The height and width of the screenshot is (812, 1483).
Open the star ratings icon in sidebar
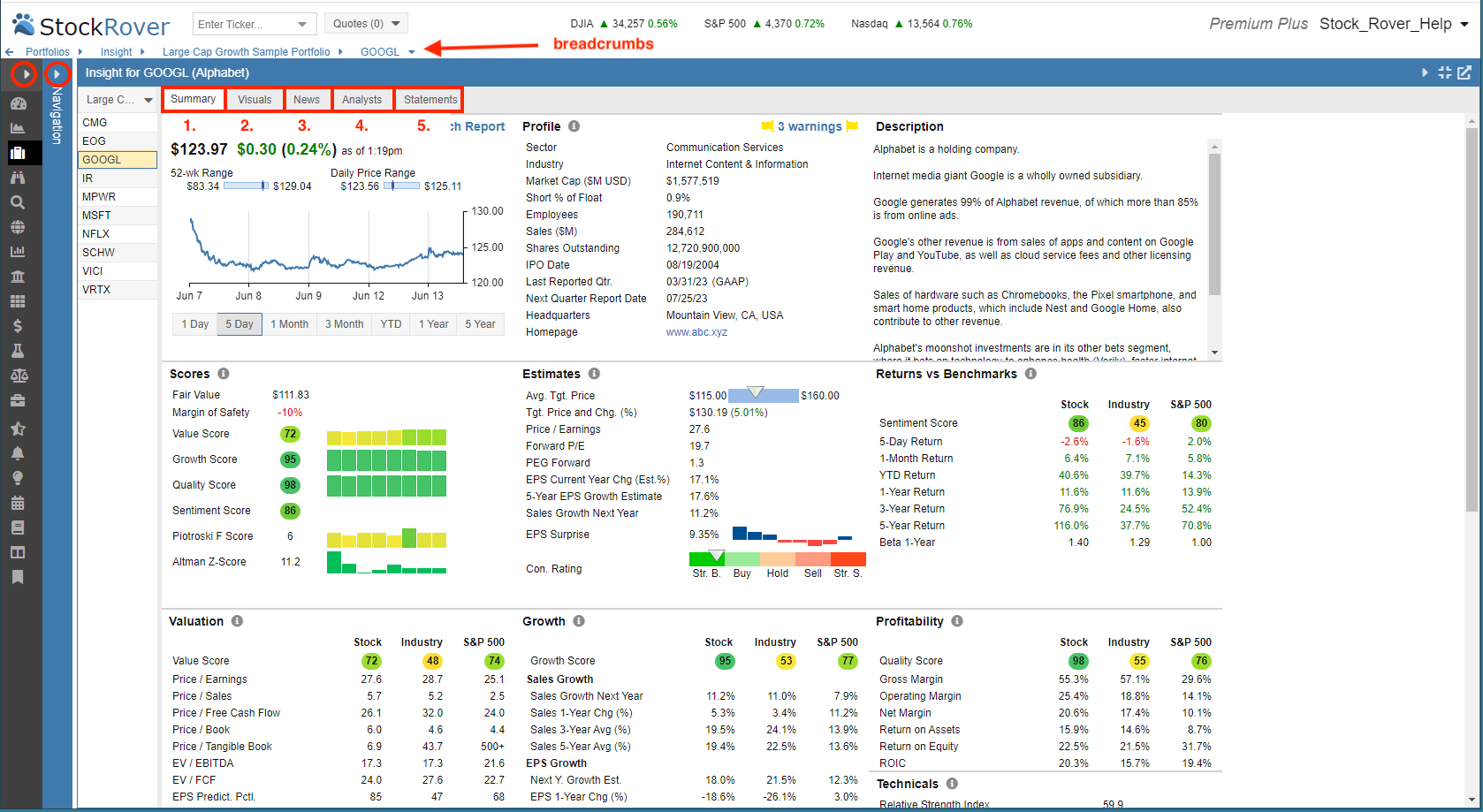coord(18,429)
